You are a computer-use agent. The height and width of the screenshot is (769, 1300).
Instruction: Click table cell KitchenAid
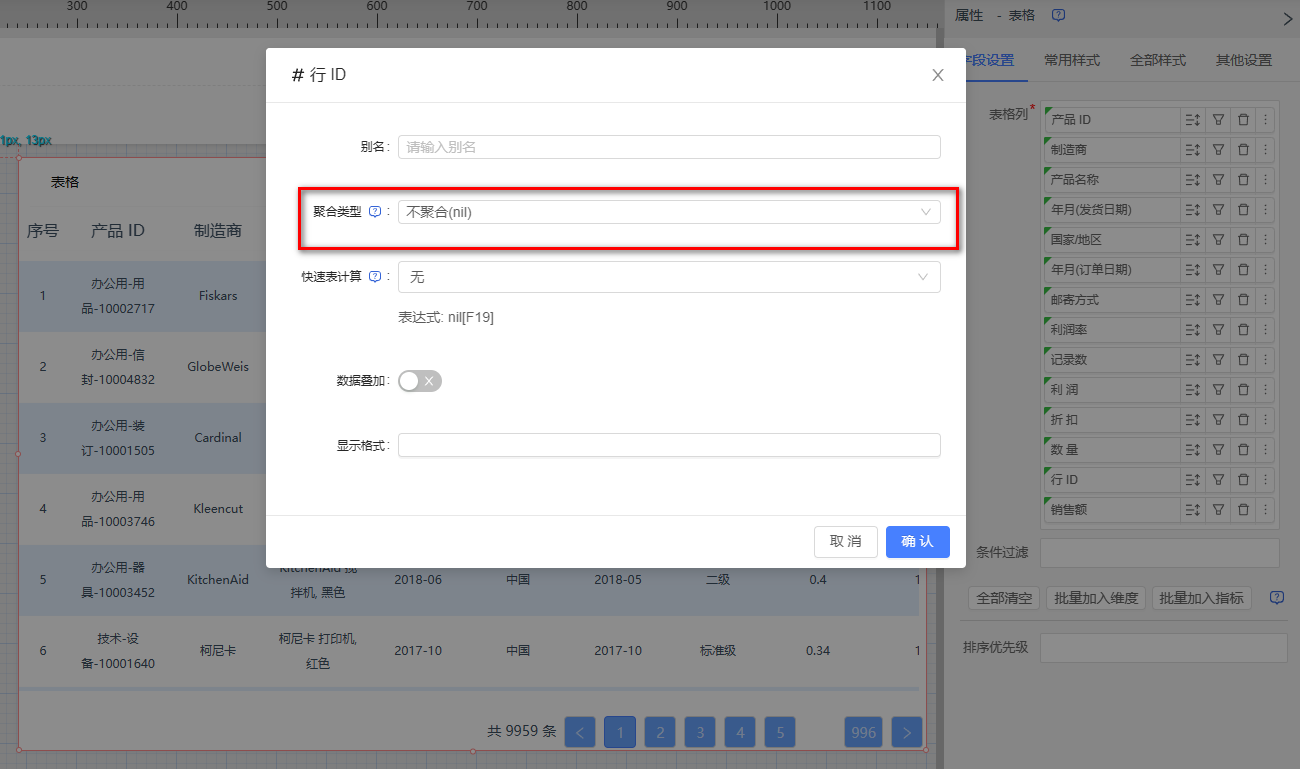[218, 580]
